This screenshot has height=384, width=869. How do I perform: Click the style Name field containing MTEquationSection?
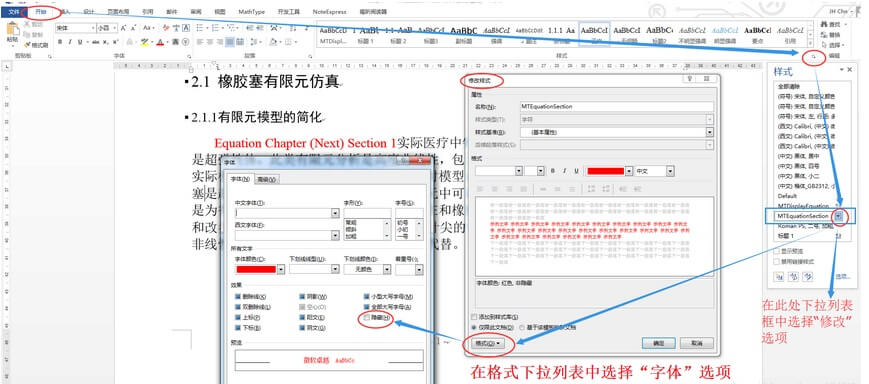[616, 106]
